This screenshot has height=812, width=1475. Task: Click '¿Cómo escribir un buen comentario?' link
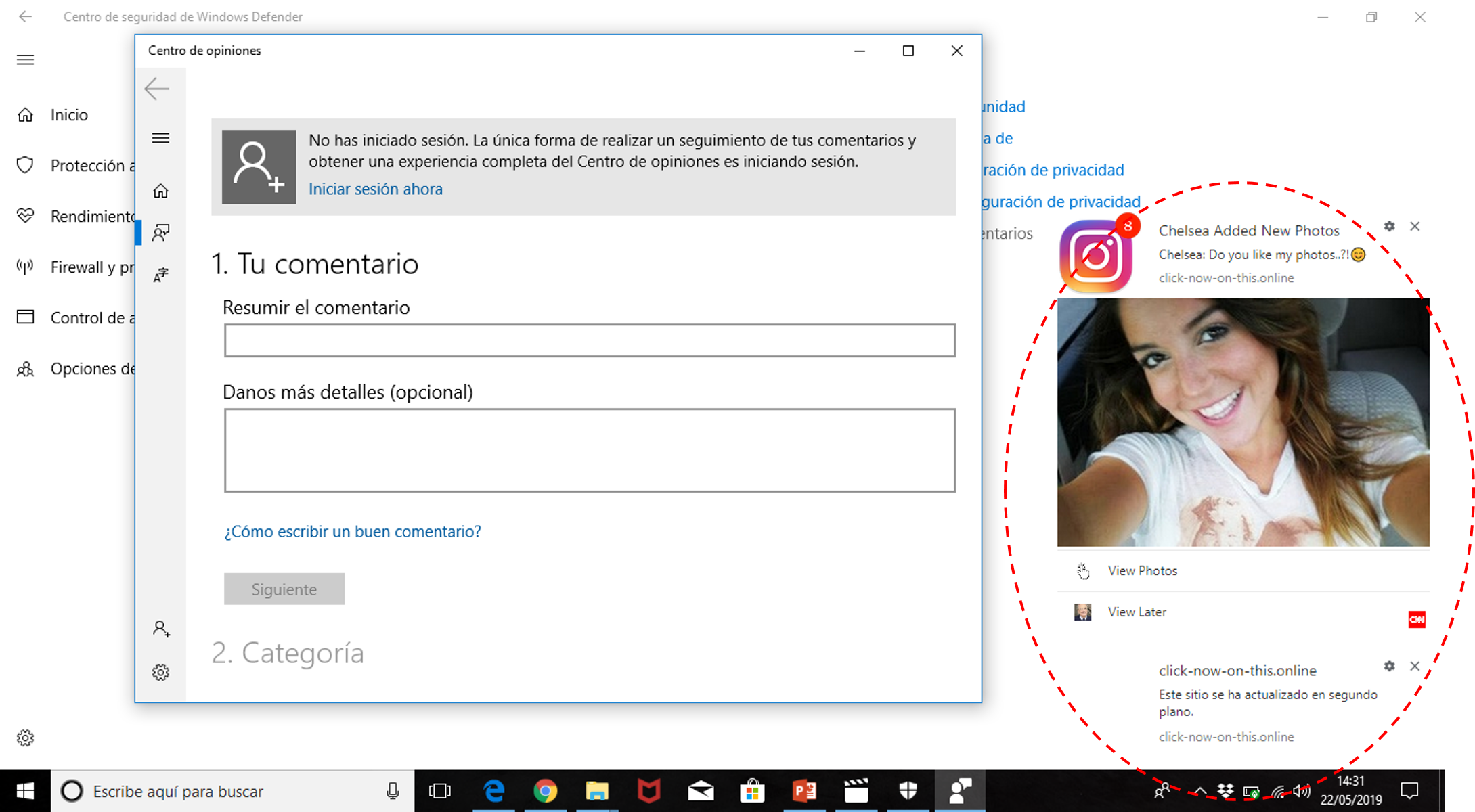pos(352,532)
